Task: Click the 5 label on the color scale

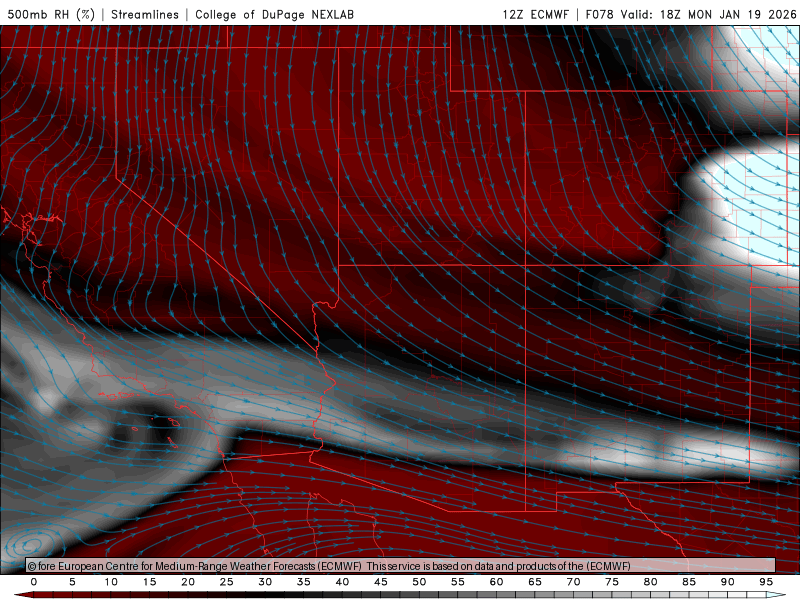Action: [72, 582]
